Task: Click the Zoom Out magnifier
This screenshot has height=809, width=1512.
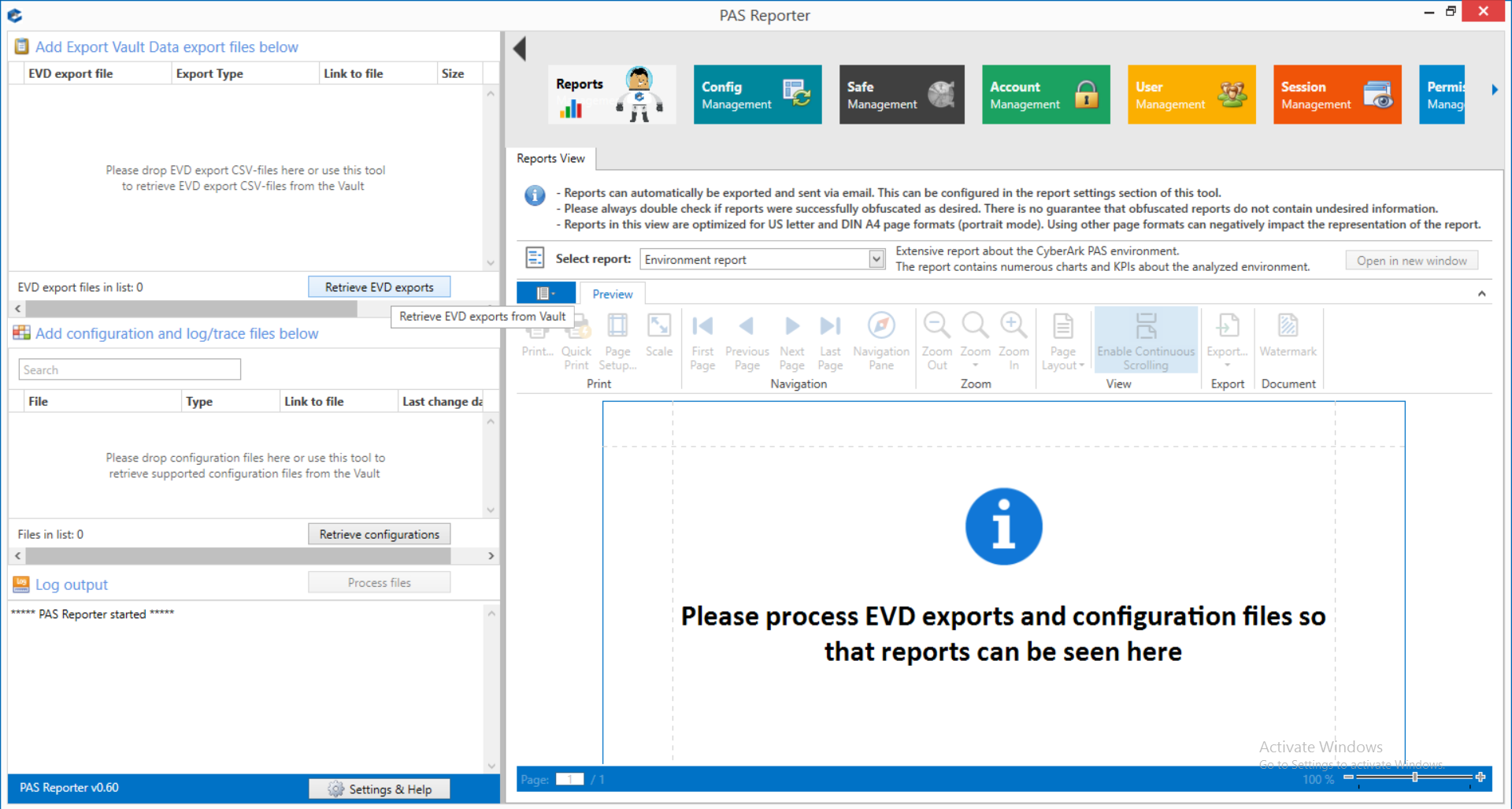Action: (937, 342)
